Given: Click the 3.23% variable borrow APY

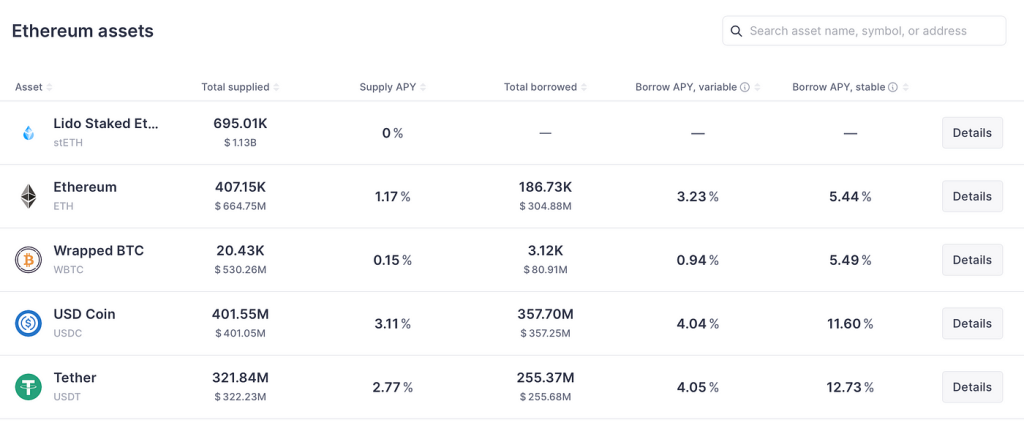Looking at the screenshot, I should [697, 197].
